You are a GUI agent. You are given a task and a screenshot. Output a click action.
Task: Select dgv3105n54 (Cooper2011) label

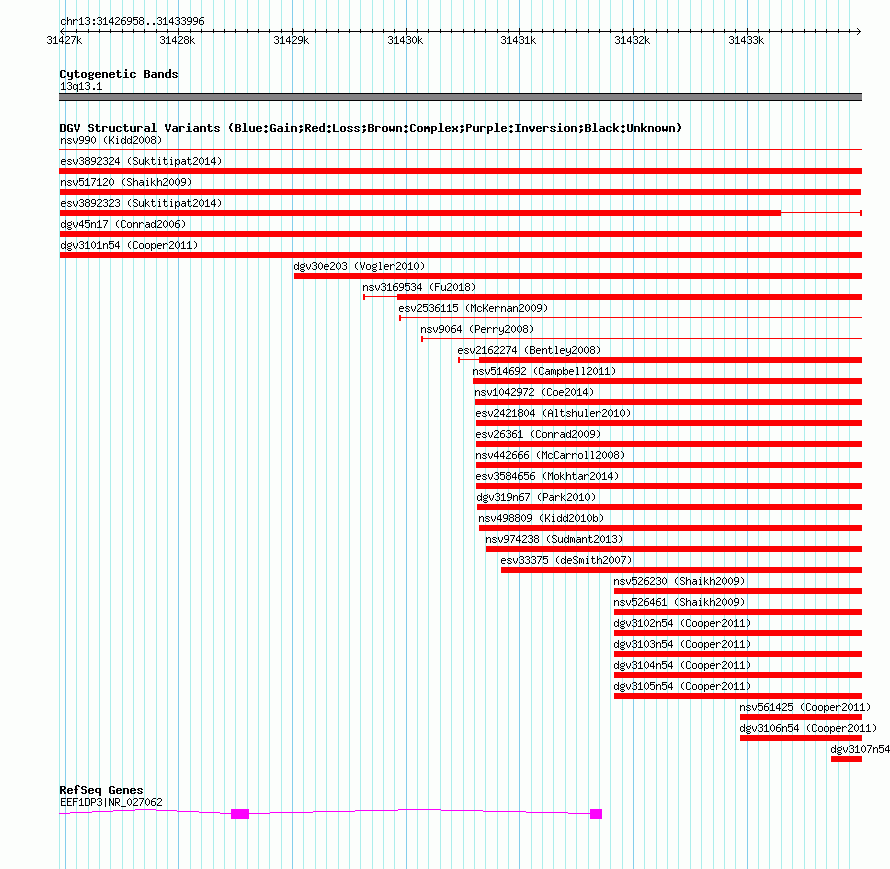click(x=682, y=686)
